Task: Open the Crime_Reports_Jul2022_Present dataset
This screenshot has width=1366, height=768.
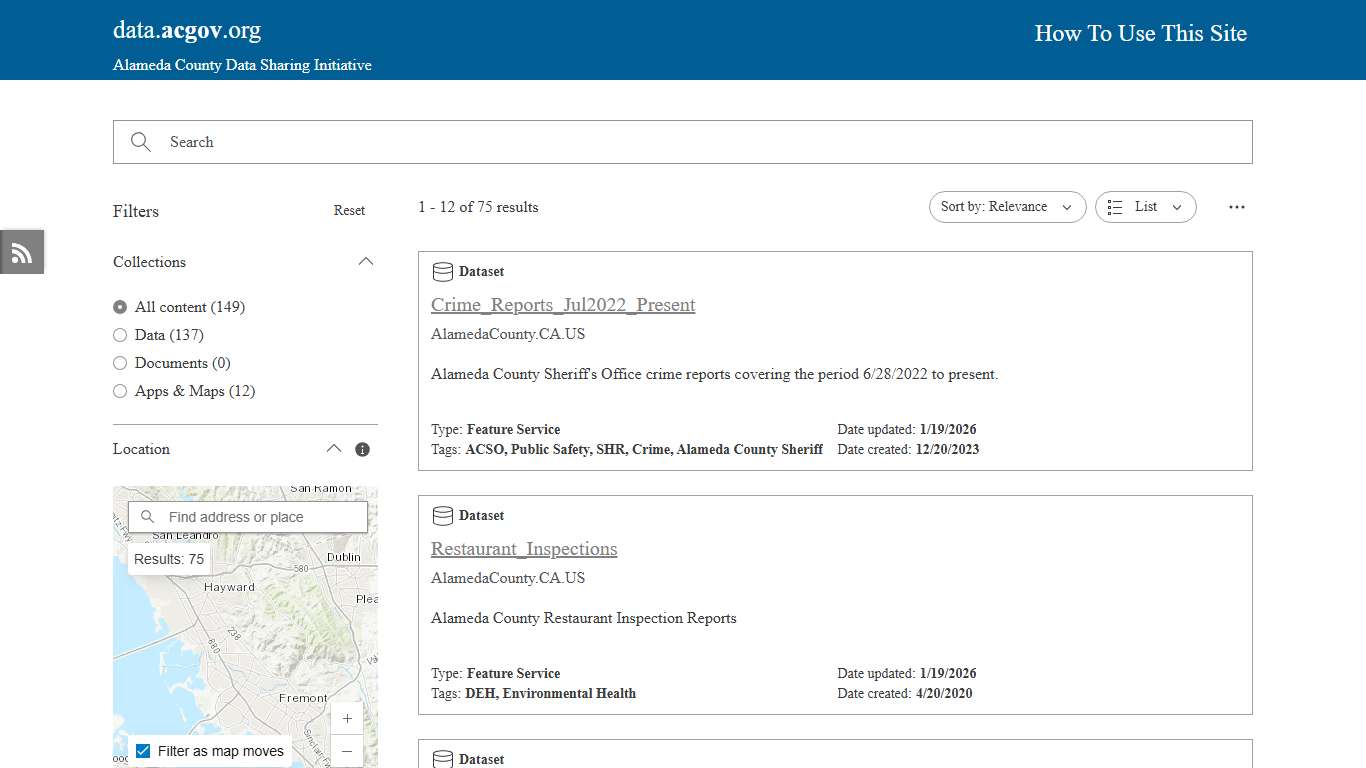Action: (563, 305)
